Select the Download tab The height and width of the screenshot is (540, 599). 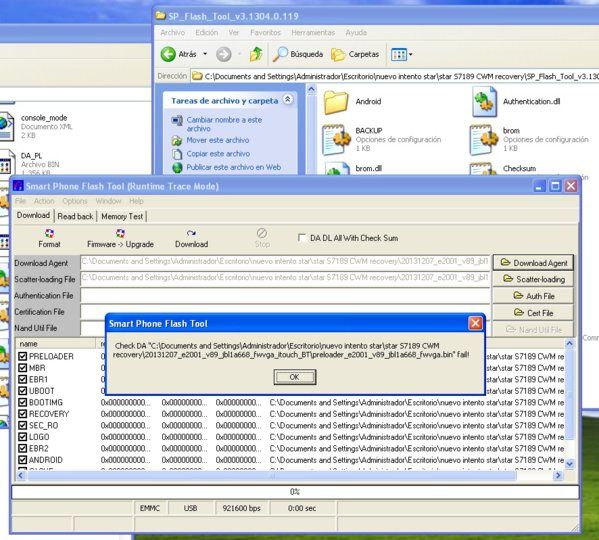click(x=33, y=215)
